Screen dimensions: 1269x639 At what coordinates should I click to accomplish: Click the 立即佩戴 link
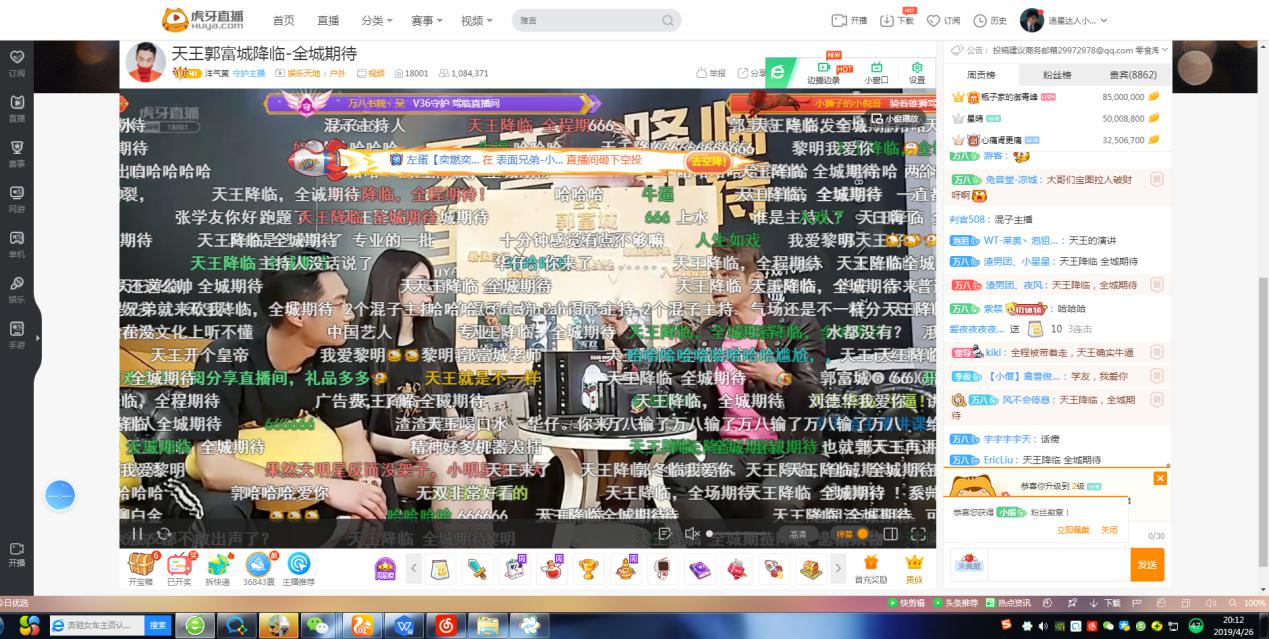click(1073, 530)
